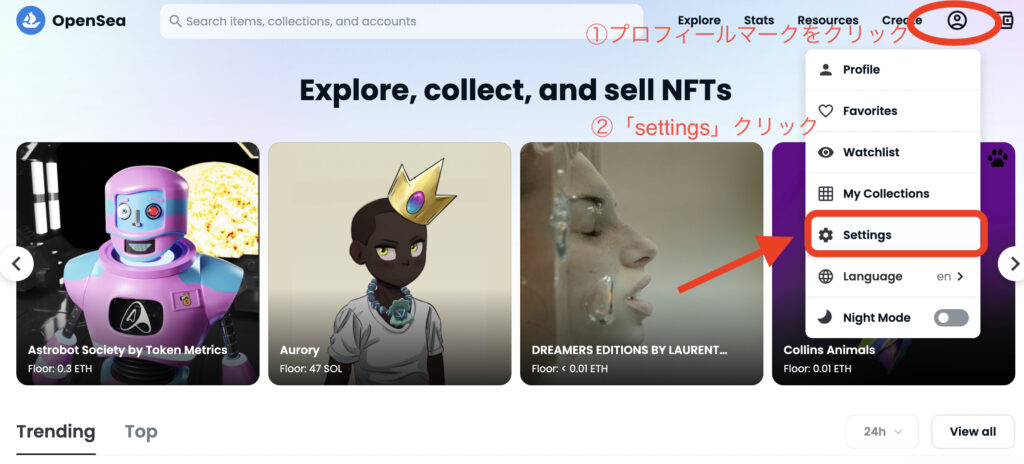This screenshot has width=1024, height=464.
Task: Click the Settings gear icon
Action: [826, 235]
